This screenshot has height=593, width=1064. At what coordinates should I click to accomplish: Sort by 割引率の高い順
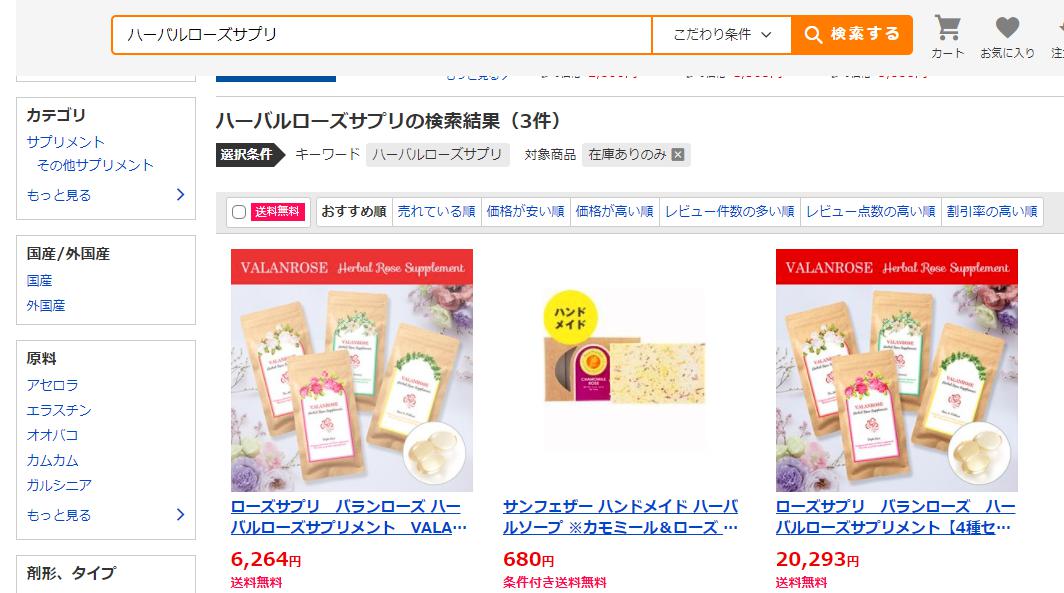992,212
